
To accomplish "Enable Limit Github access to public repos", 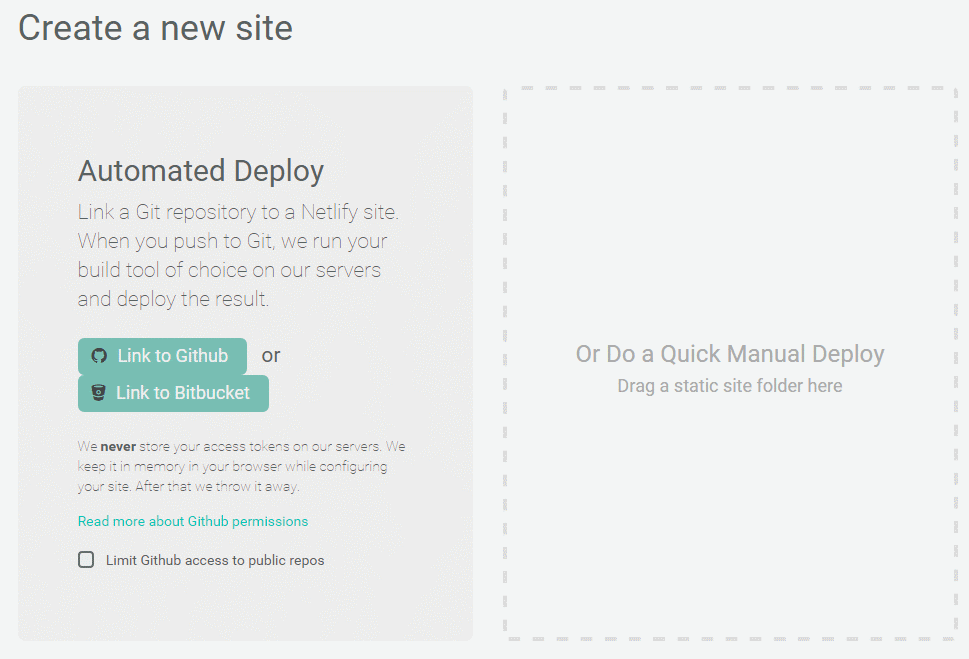I will point(86,559).
